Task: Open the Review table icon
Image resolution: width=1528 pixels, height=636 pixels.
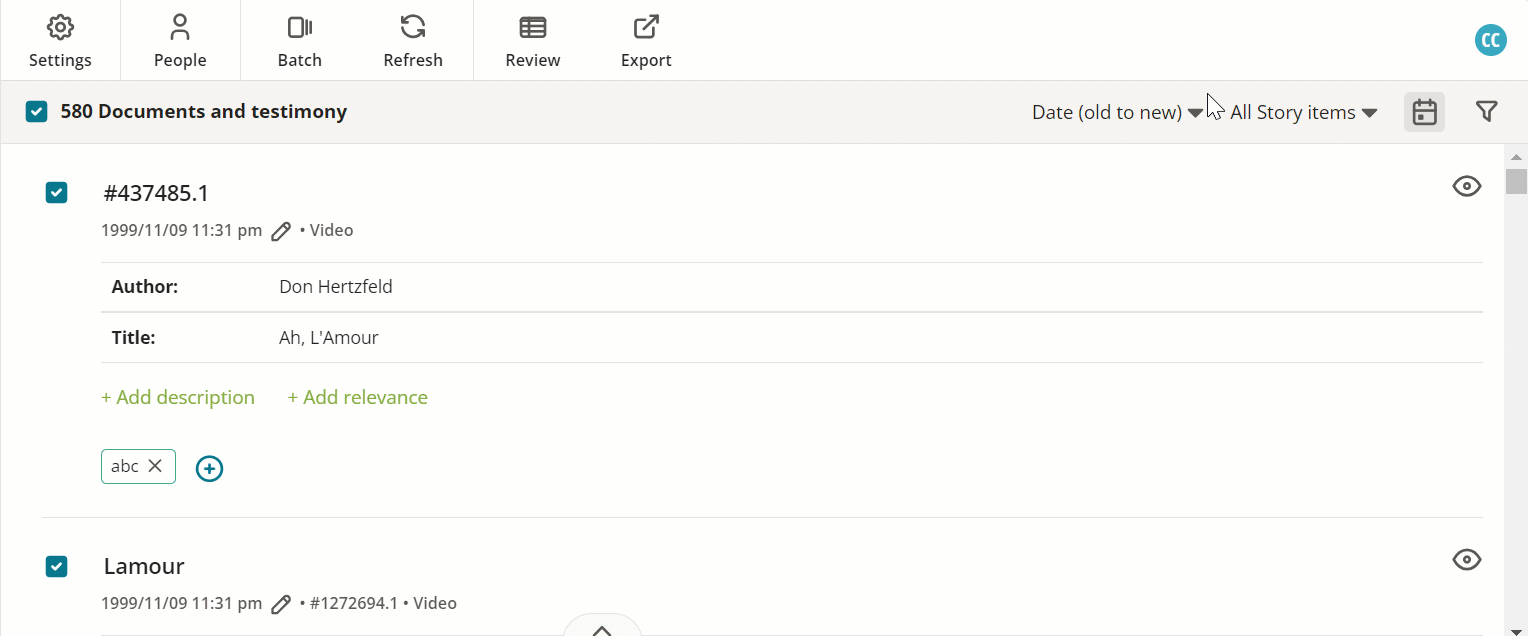Action: 533,27
